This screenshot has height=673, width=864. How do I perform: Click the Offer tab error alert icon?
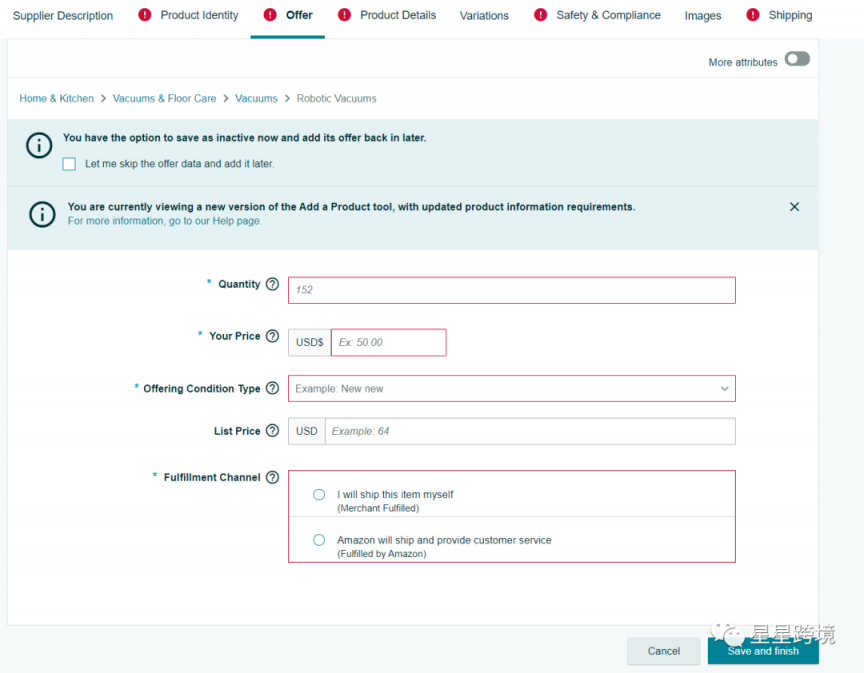click(269, 15)
